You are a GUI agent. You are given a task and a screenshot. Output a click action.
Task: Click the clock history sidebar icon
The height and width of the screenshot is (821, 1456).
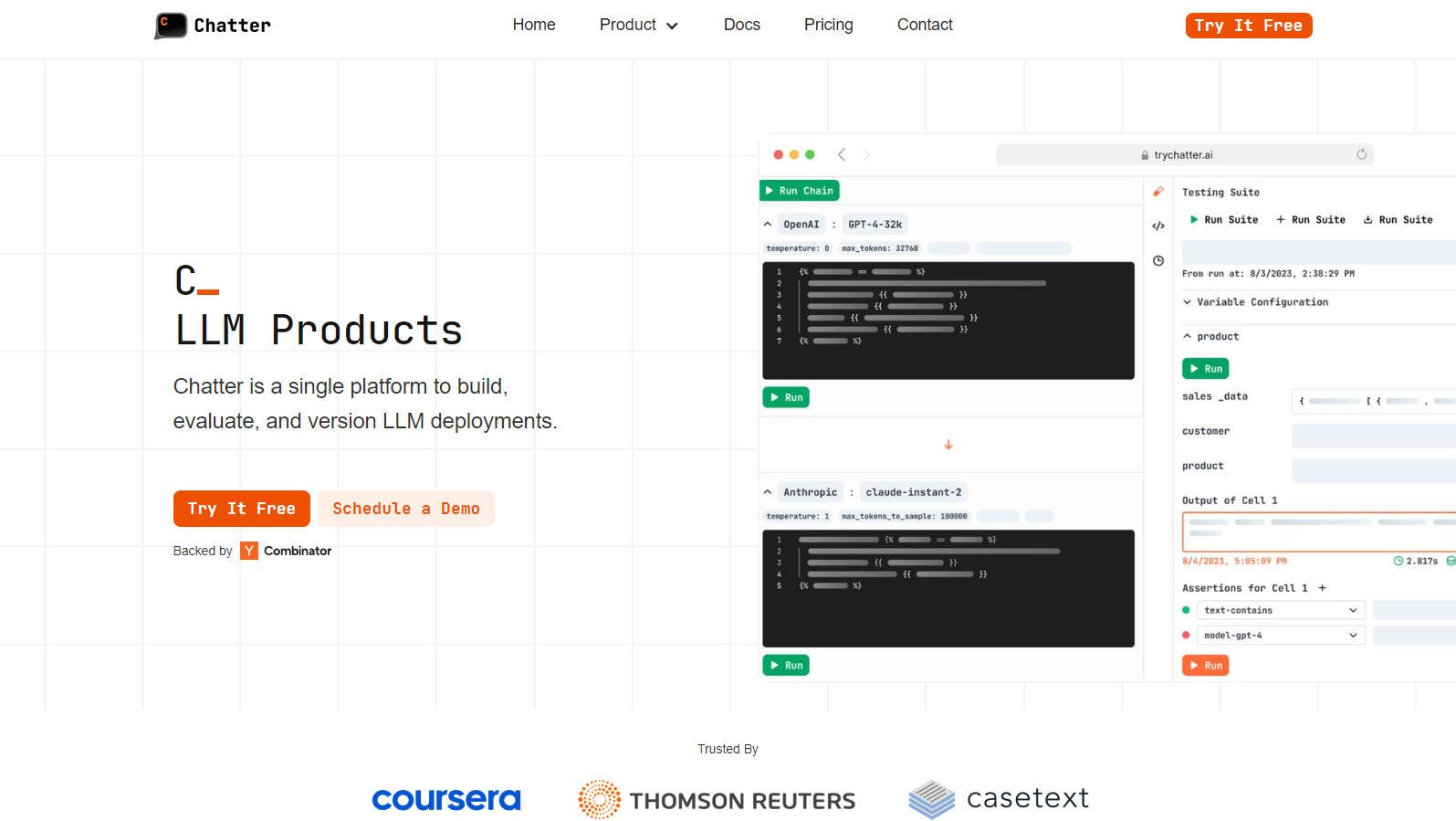(x=1157, y=260)
